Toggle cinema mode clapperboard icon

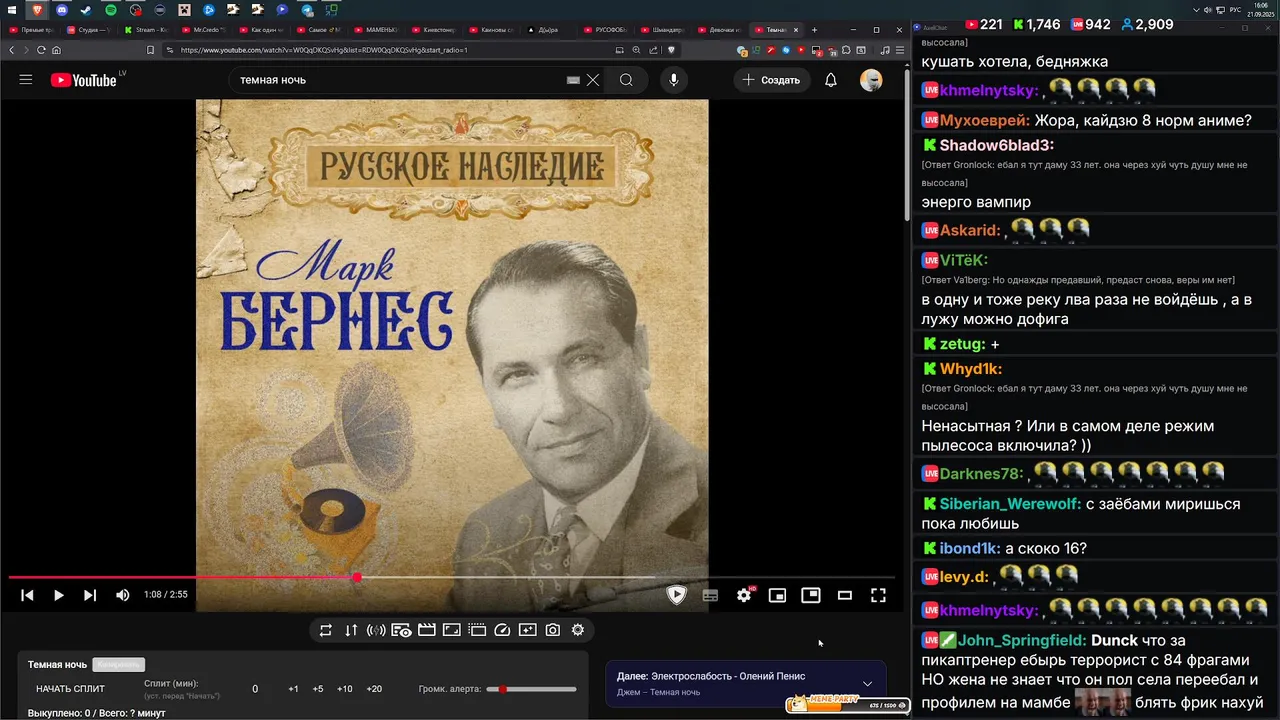coord(427,630)
